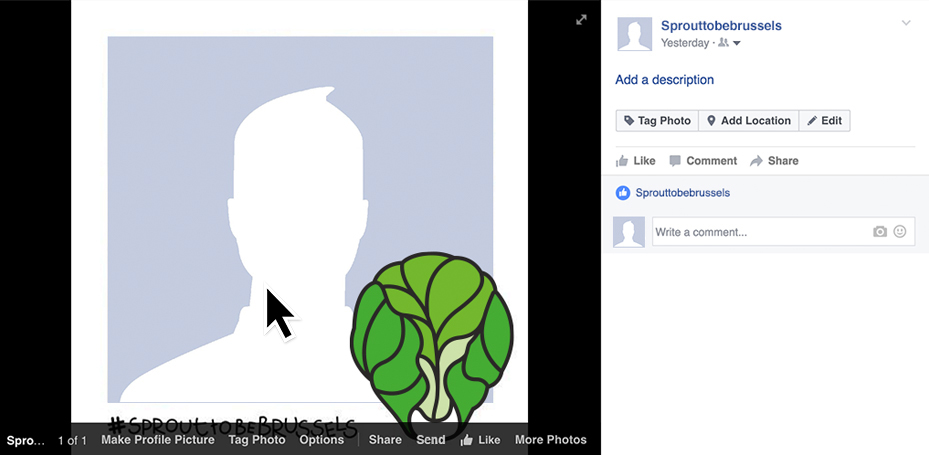
Task: Open More Photos in the bottom bar
Action: [550, 440]
